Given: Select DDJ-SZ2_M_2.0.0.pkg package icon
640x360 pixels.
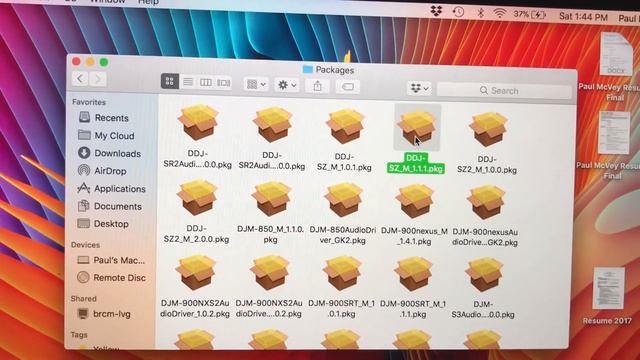Looking at the screenshot, I should click(197, 198).
